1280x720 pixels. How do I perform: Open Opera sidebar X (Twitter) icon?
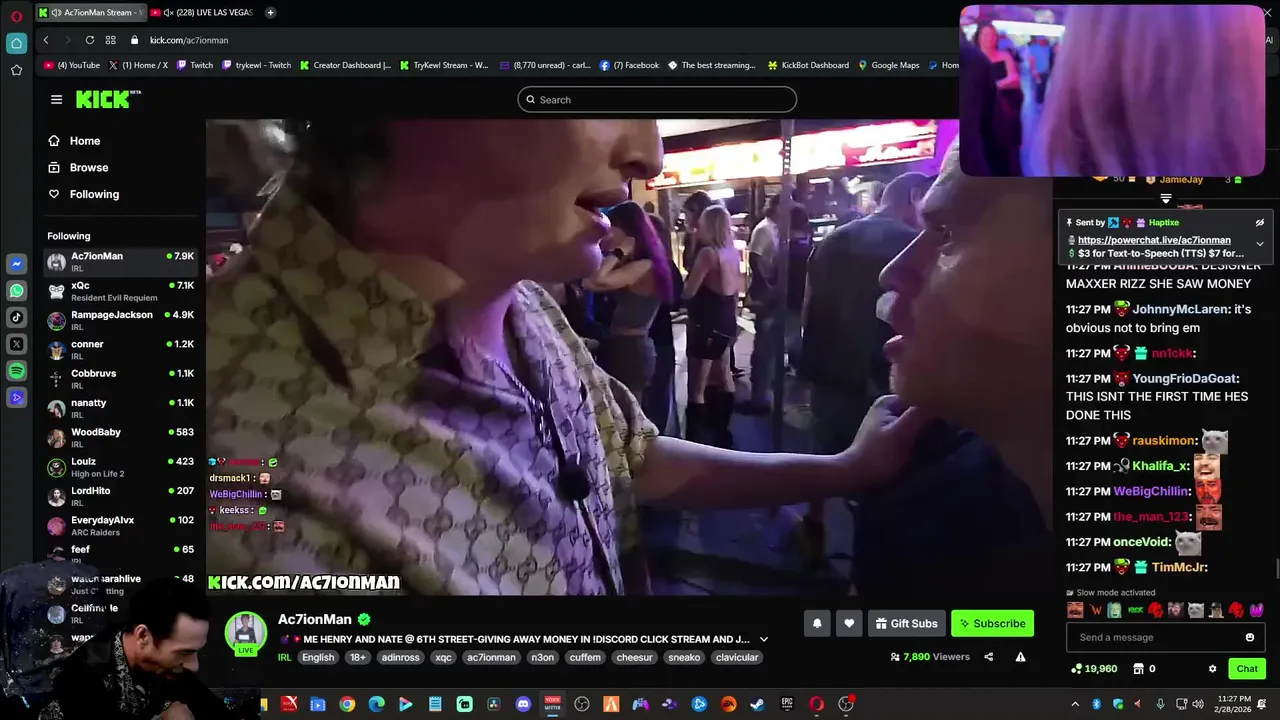point(16,344)
